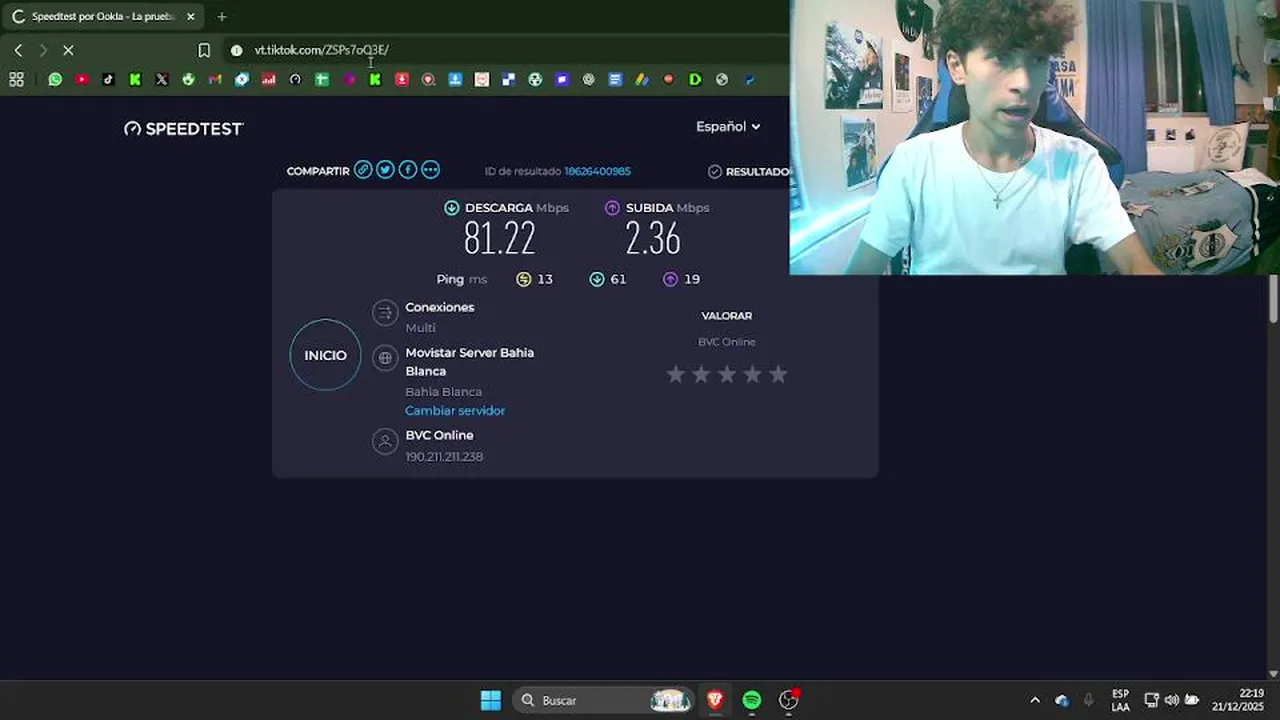Screen dimensions: 1280x720
Task: Click the download ping icon showing 61
Action: click(x=597, y=279)
